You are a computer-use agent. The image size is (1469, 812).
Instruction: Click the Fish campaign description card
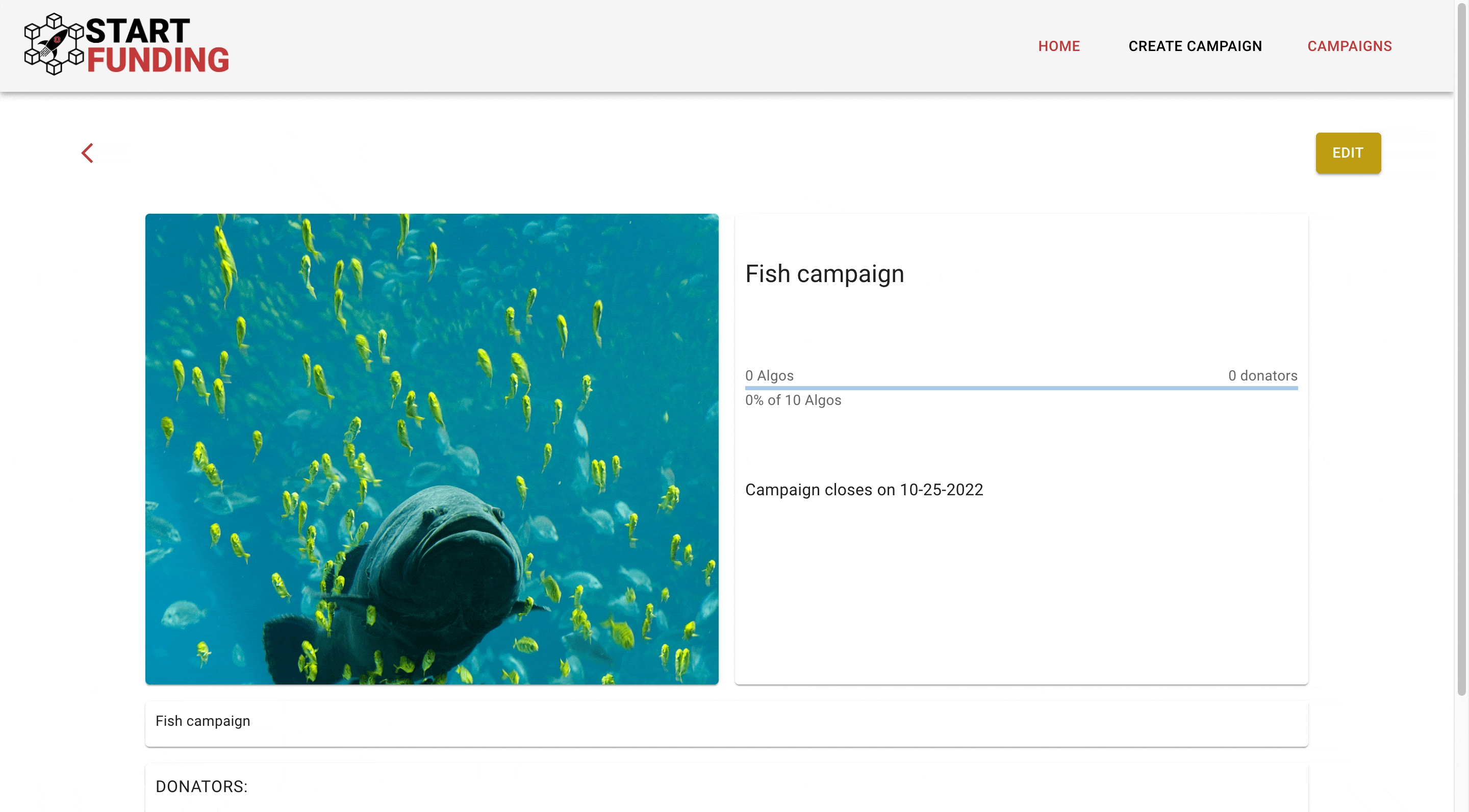[725, 723]
